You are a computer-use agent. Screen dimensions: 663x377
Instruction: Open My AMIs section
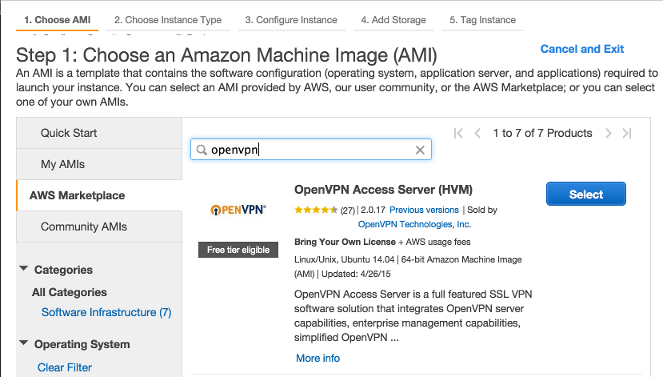pos(99,164)
